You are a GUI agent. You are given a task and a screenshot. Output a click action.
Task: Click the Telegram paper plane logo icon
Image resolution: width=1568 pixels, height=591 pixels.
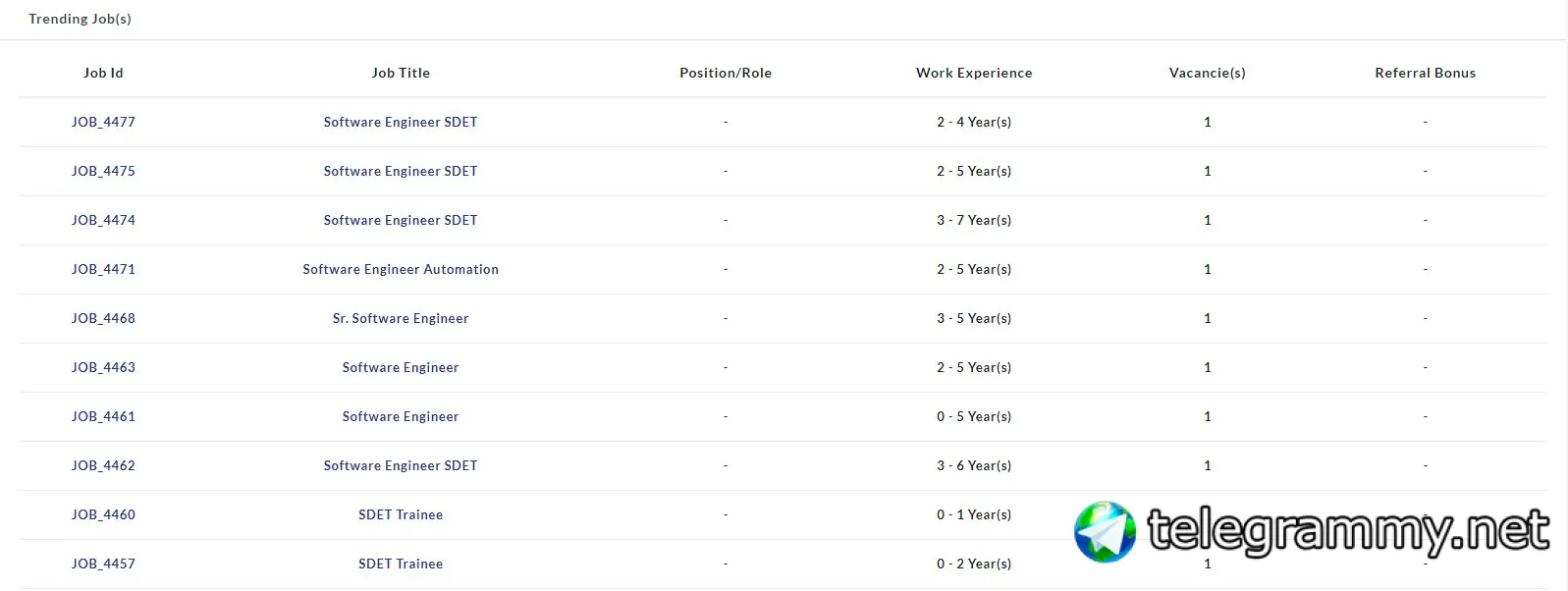point(1105,532)
